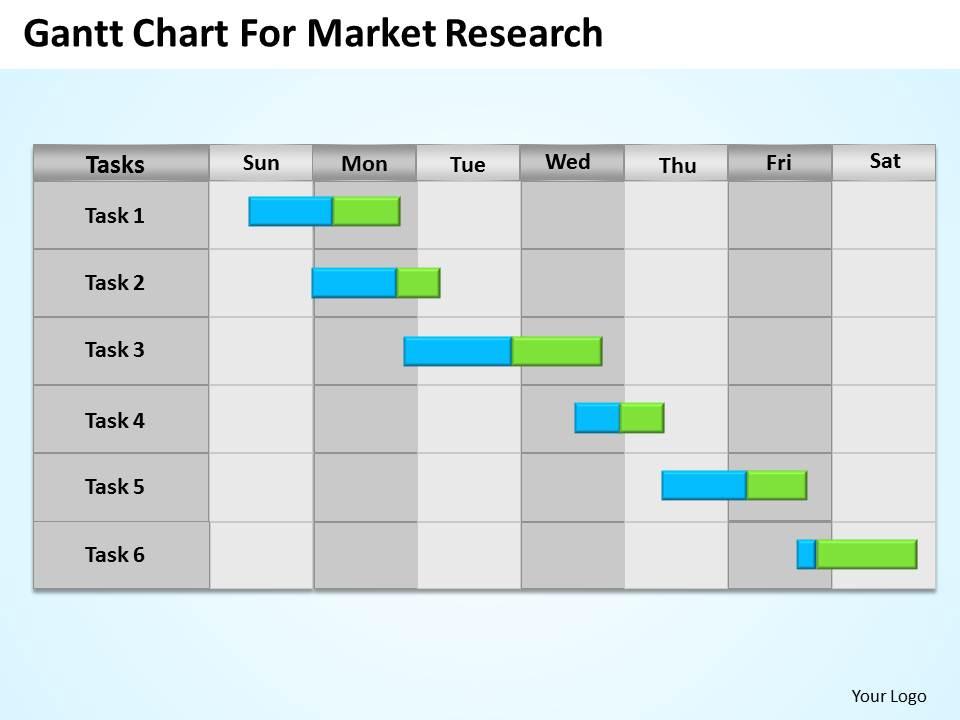Click the Gantt Chart For Market Research title
The width and height of the screenshot is (960, 720).
[x=313, y=33]
